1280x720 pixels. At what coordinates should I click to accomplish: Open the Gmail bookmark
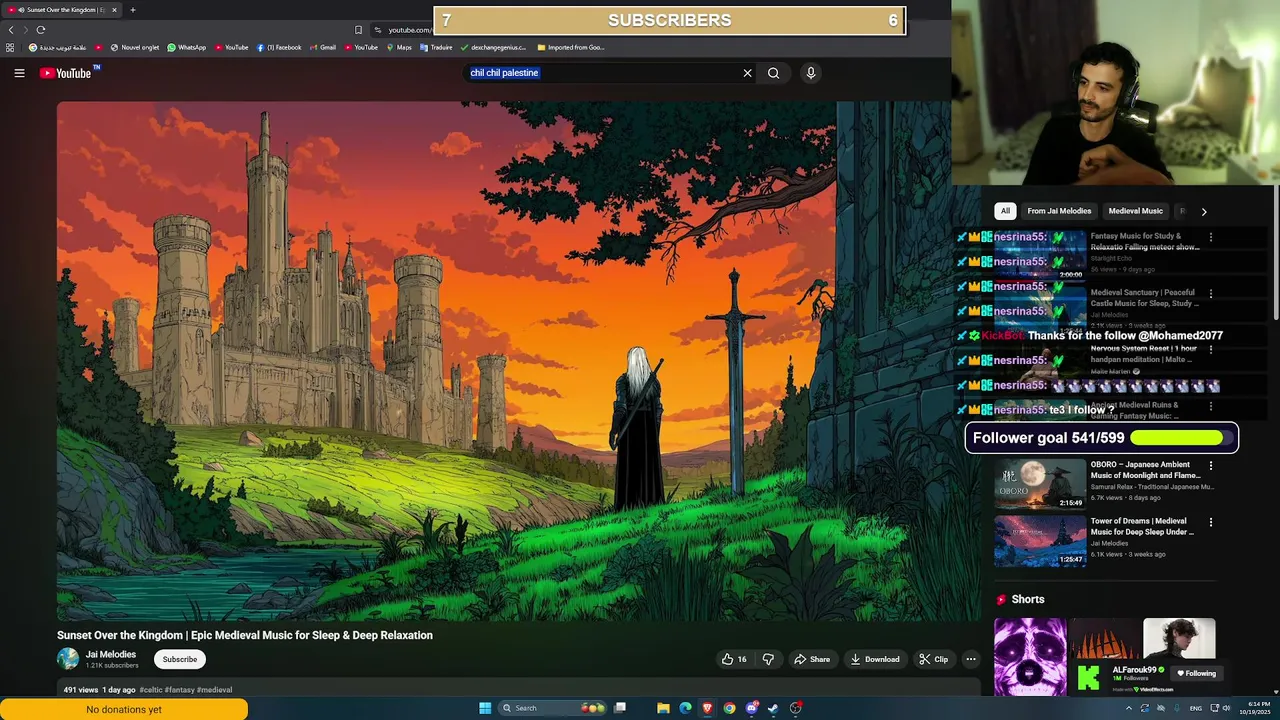pos(322,47)
